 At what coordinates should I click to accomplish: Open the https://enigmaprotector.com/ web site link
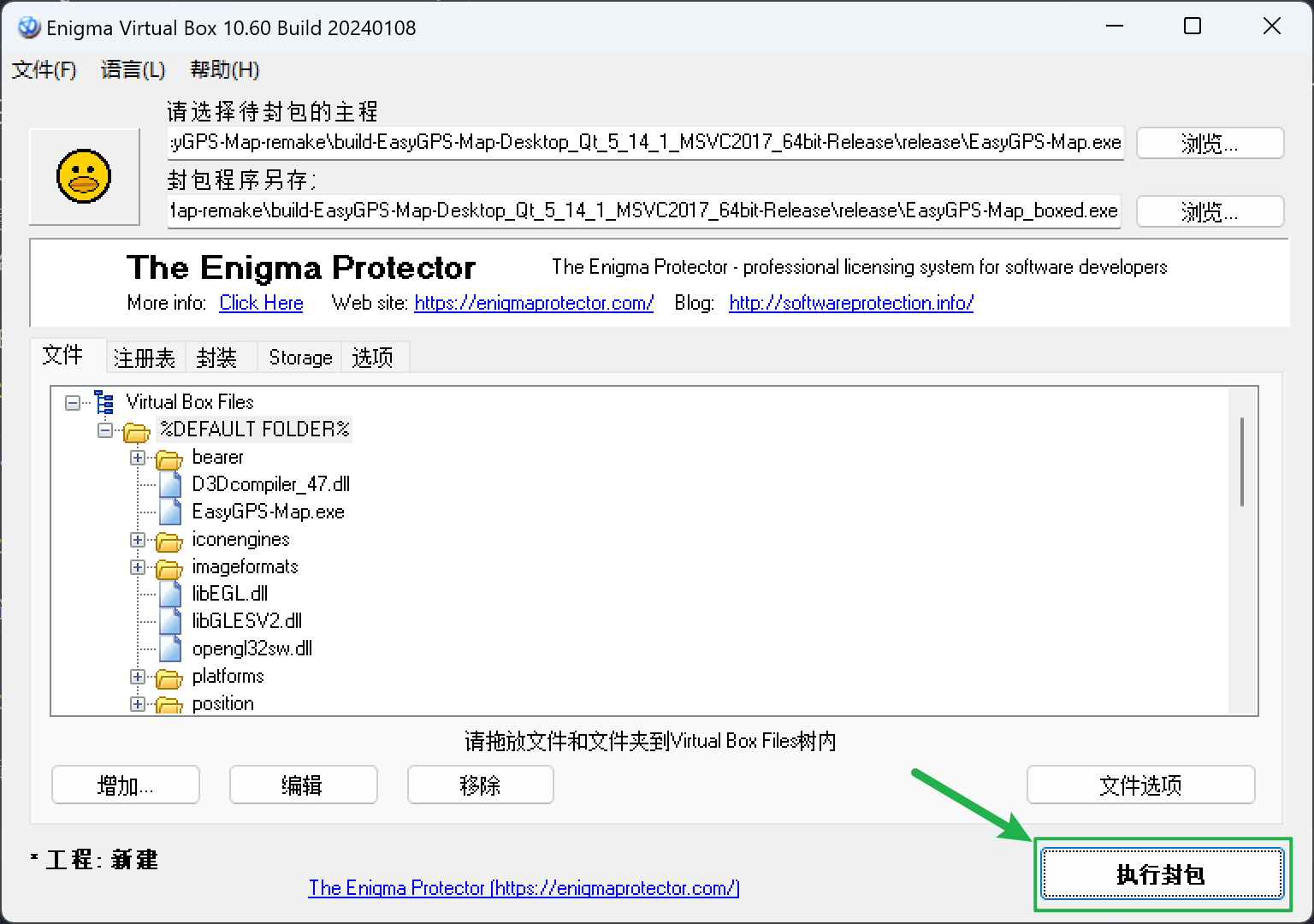tap(534, 303)
